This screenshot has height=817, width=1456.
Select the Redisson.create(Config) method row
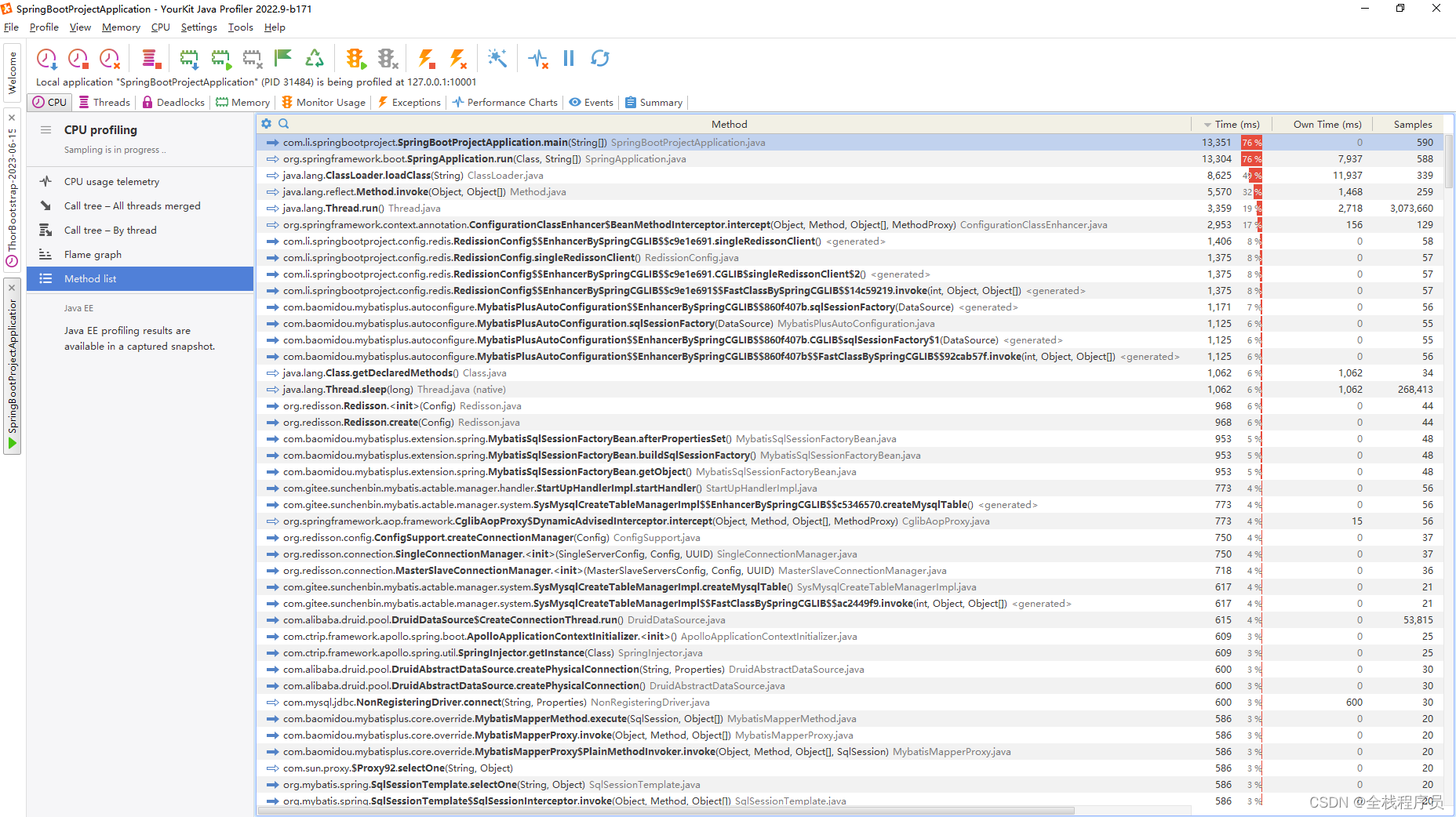[x=850, y=423]
